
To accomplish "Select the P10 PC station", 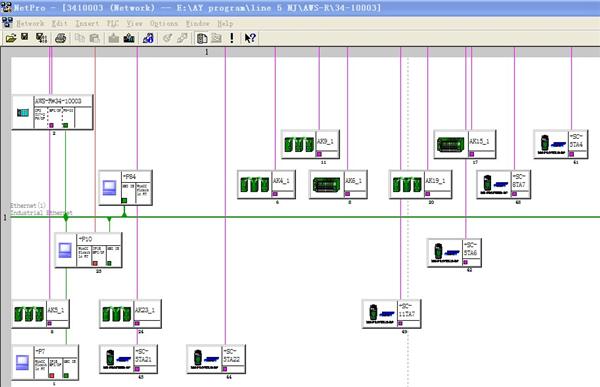I will 88,250.
